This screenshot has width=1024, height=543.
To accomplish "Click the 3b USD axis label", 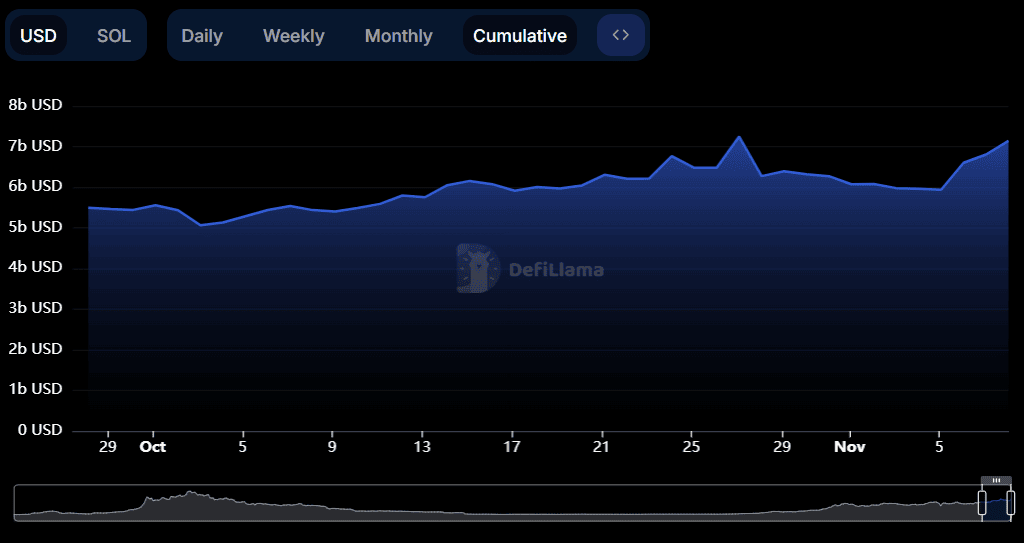I will point(35,307).
